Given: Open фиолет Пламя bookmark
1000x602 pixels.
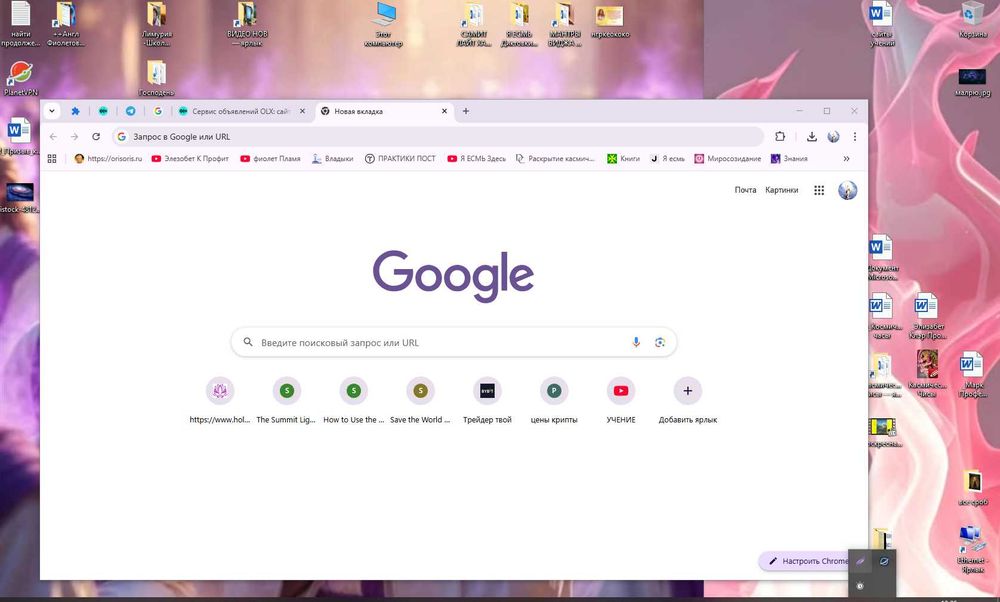Looking at the screenshot, I should click(270, 159).
